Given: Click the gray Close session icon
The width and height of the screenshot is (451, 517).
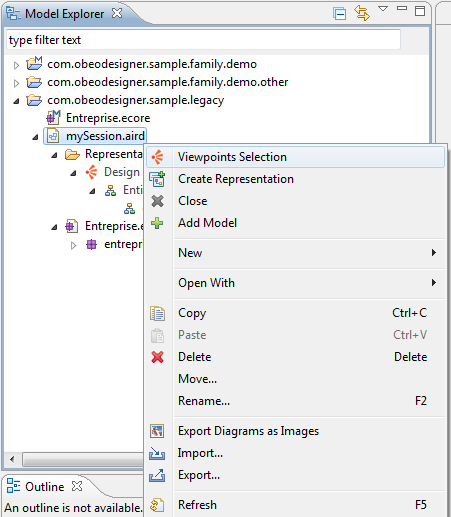Looking at the screenshot, I should [157, 201].
